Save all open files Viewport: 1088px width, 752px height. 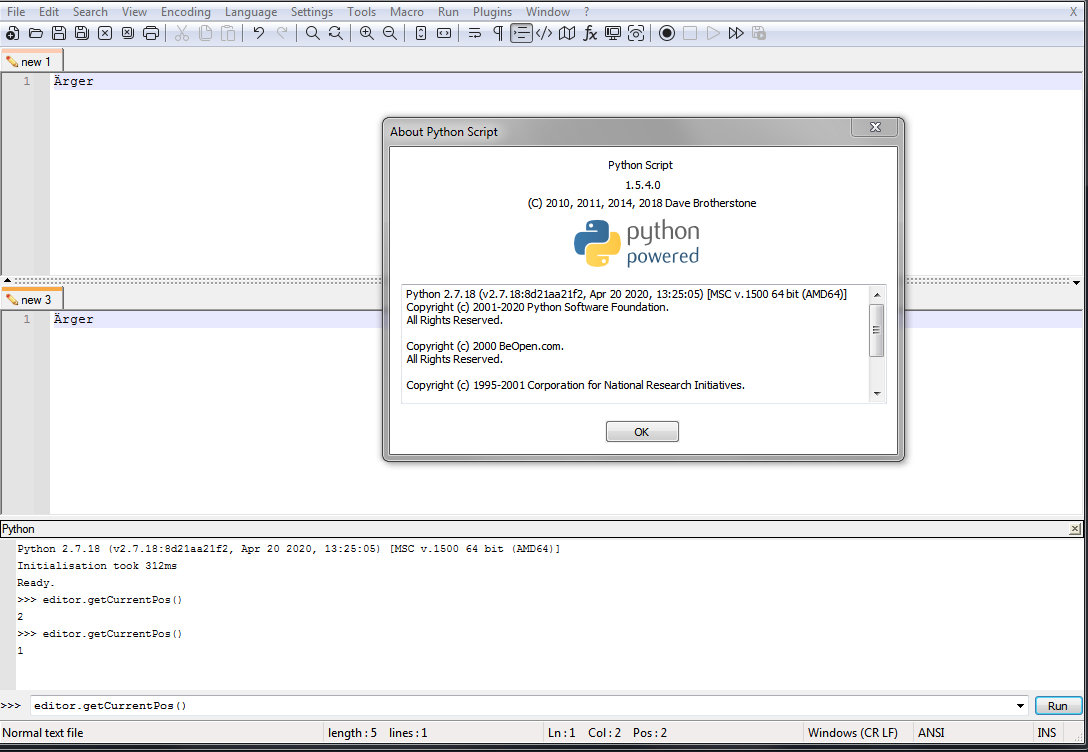pos(82,33)
